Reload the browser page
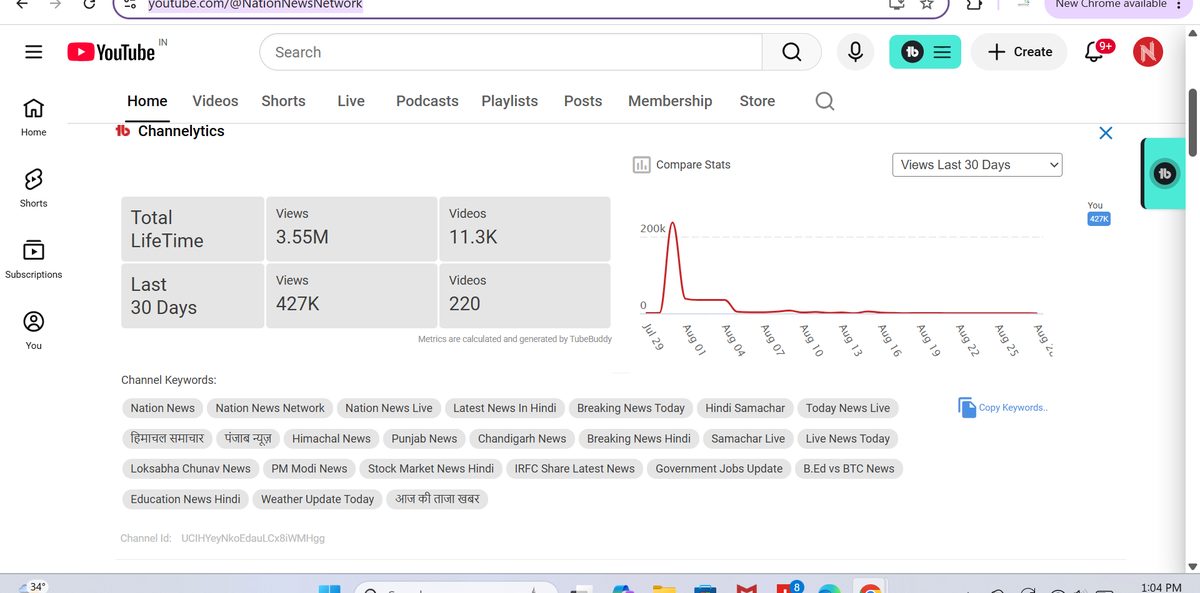The height and width of the screenshot is (593, 1200). pos(90,4)
